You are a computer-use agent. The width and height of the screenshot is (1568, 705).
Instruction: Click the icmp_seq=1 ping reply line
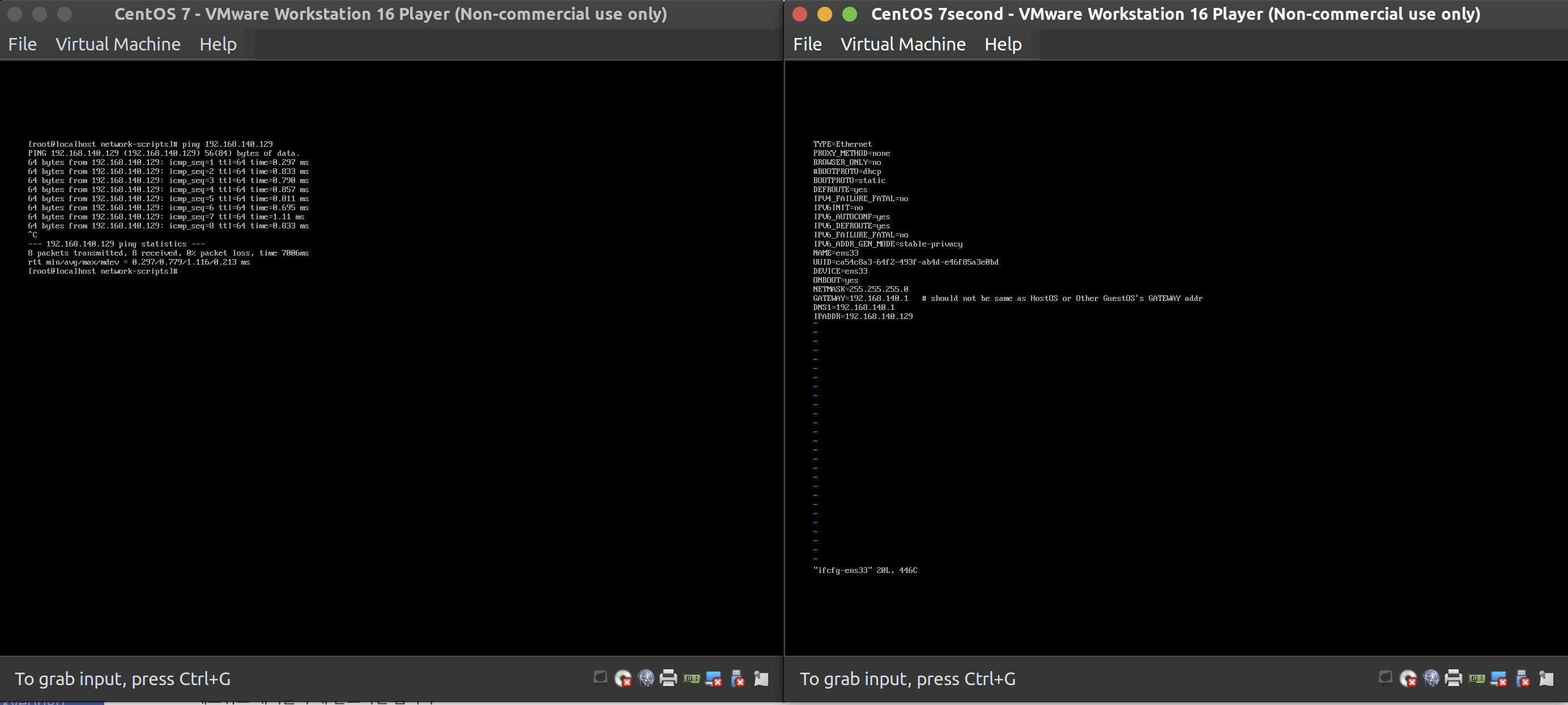coord(168,163)
